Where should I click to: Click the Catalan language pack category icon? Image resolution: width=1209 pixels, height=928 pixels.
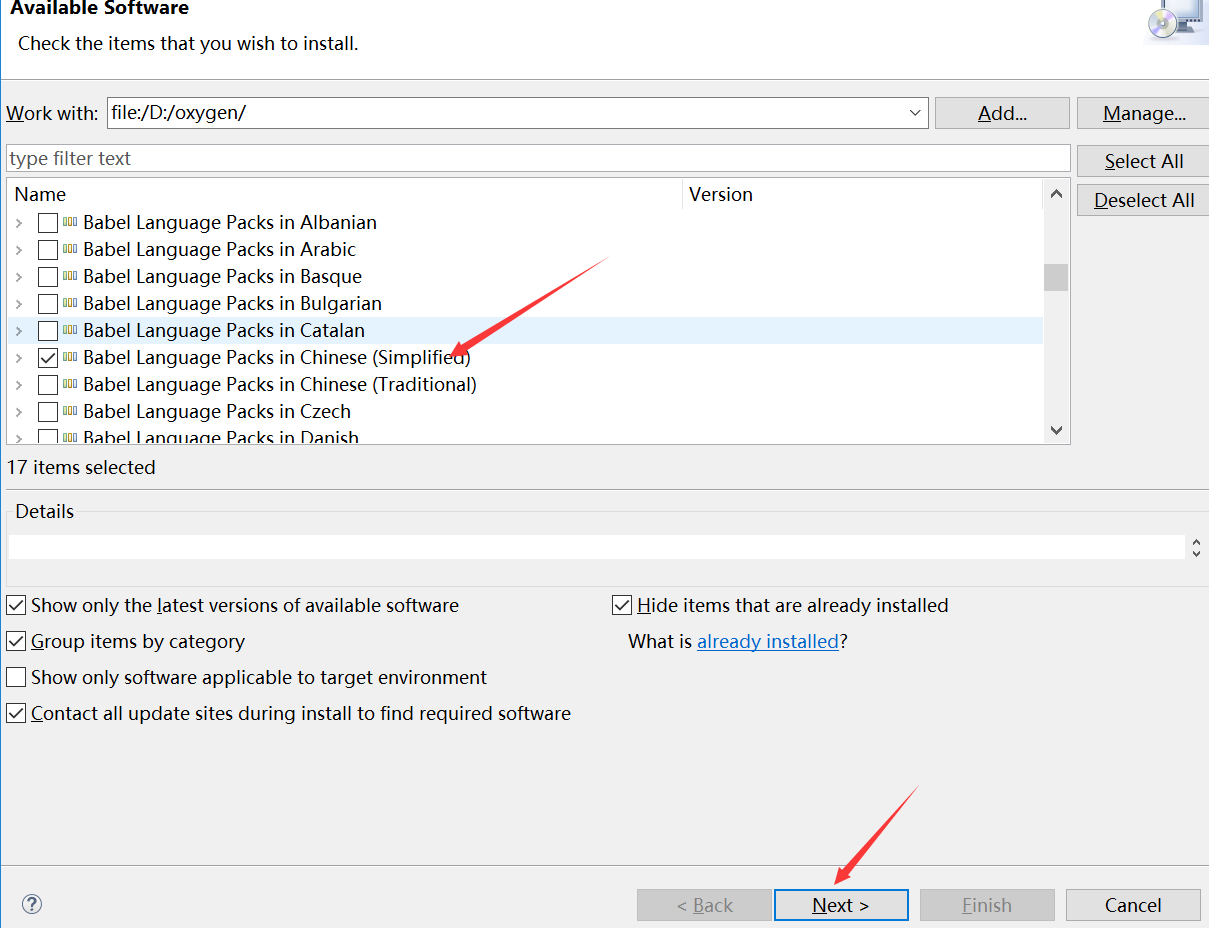tap(70, 330)
